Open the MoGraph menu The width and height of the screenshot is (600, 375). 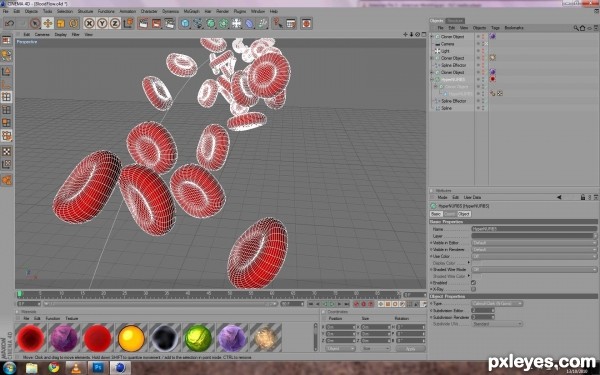[x=191, y=11]
